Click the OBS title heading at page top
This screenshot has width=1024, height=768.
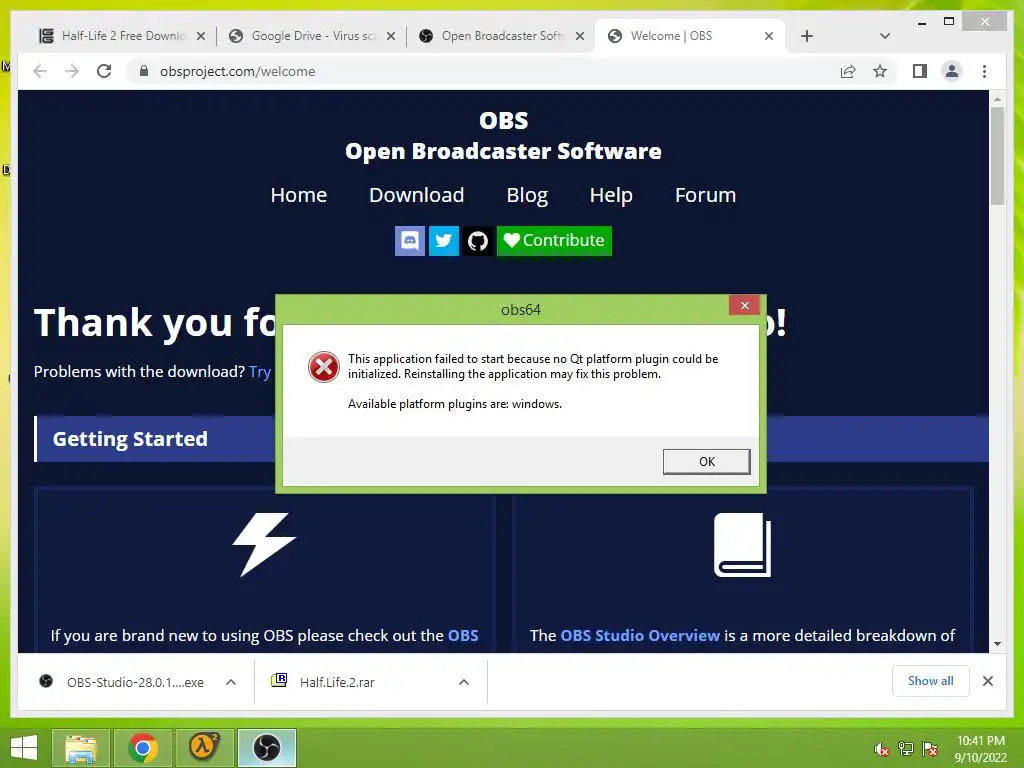(x=504, y=120)
